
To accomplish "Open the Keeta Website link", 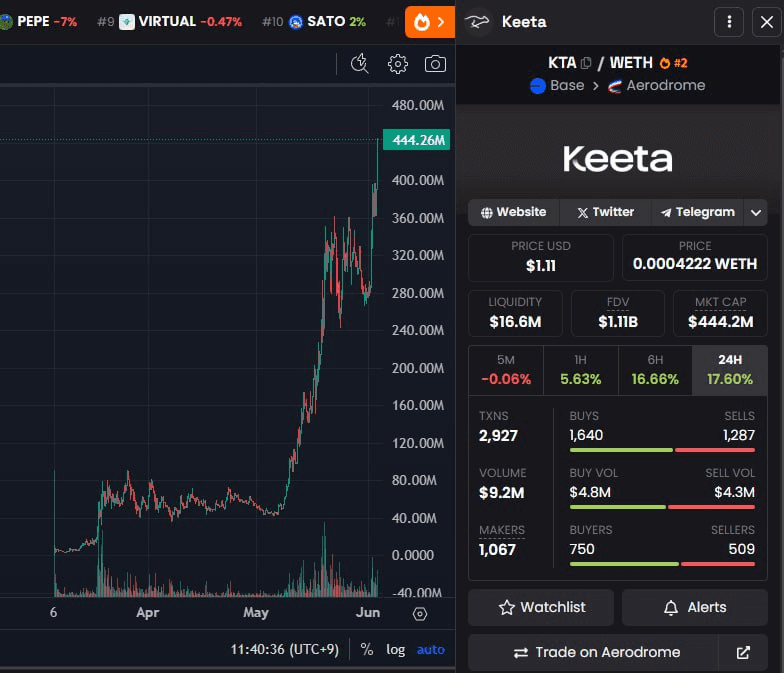I will [x=514, y=212].
